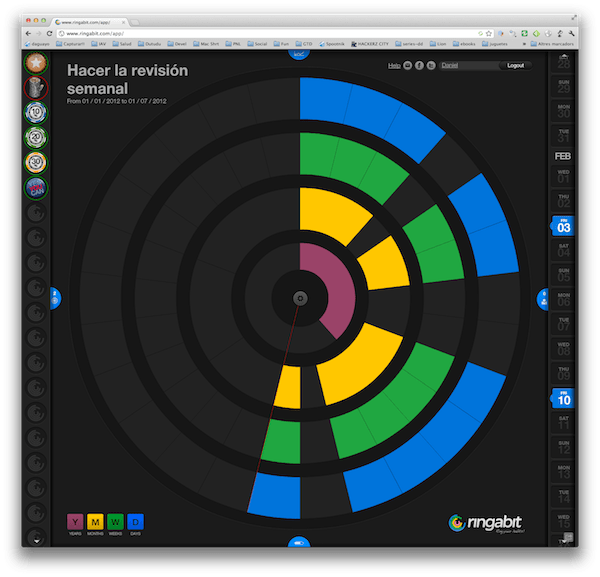Open the ebooks bookmarks folder
600x577 pixels.
[x=464, y=44]
